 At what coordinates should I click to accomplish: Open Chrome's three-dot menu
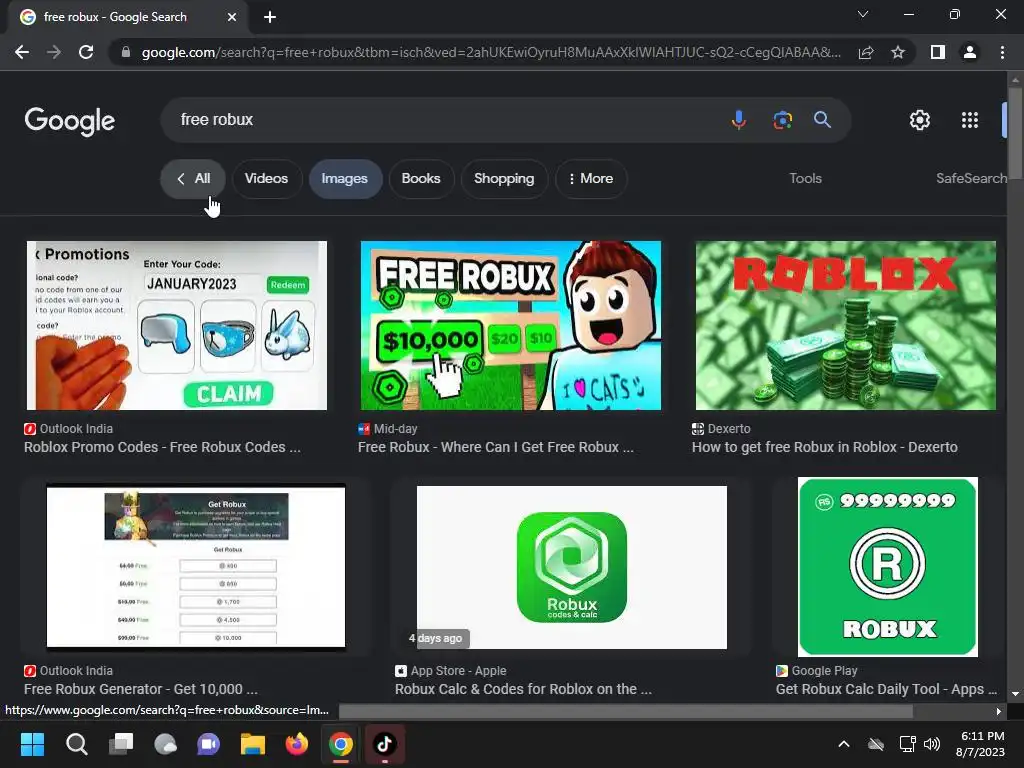pyautogui.click(x=1002, y=52)
